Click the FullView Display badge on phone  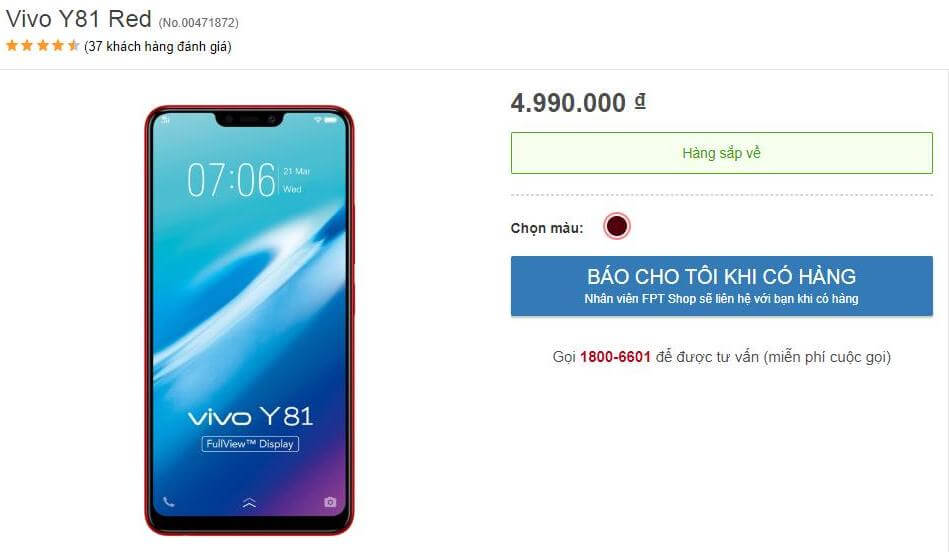click(x=250, y=444)
